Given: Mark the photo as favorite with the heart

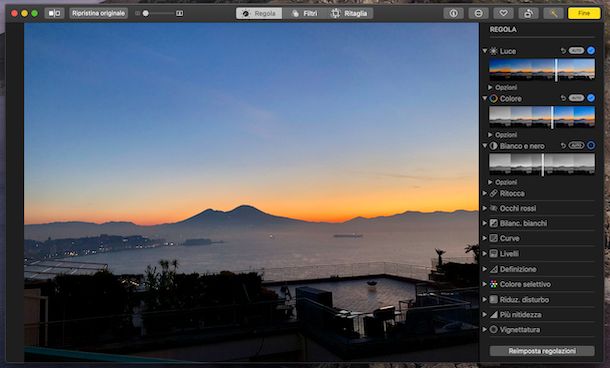Looking at the screenshot, I should (x=503, y=13).
